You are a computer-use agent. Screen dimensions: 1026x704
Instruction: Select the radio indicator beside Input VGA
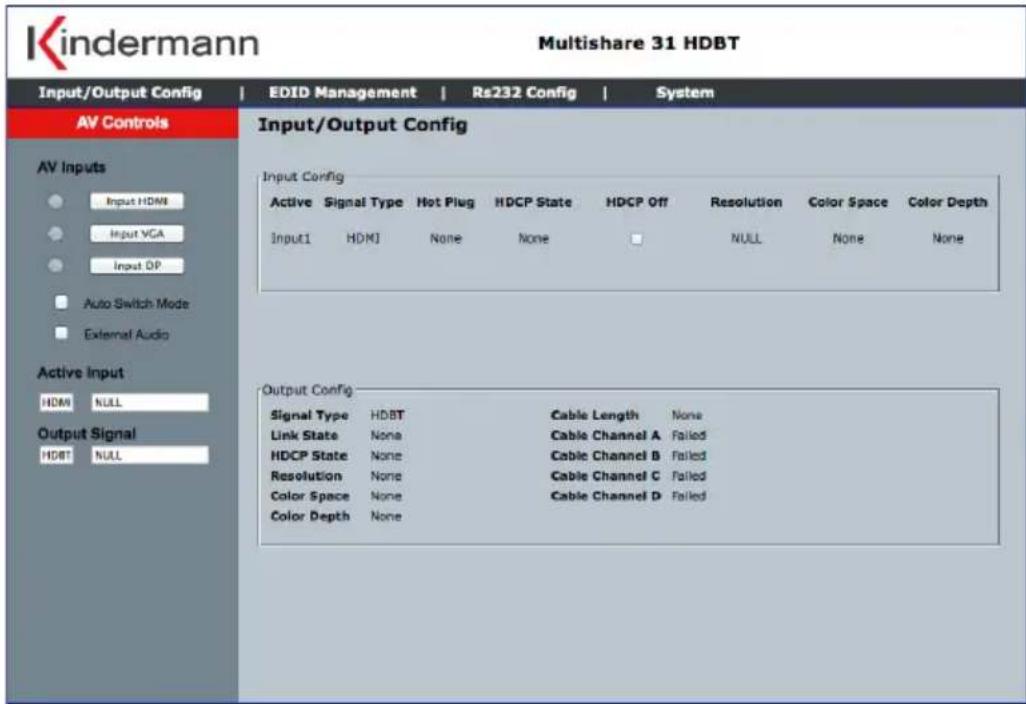pyautogui.click(x=56, y=234)
